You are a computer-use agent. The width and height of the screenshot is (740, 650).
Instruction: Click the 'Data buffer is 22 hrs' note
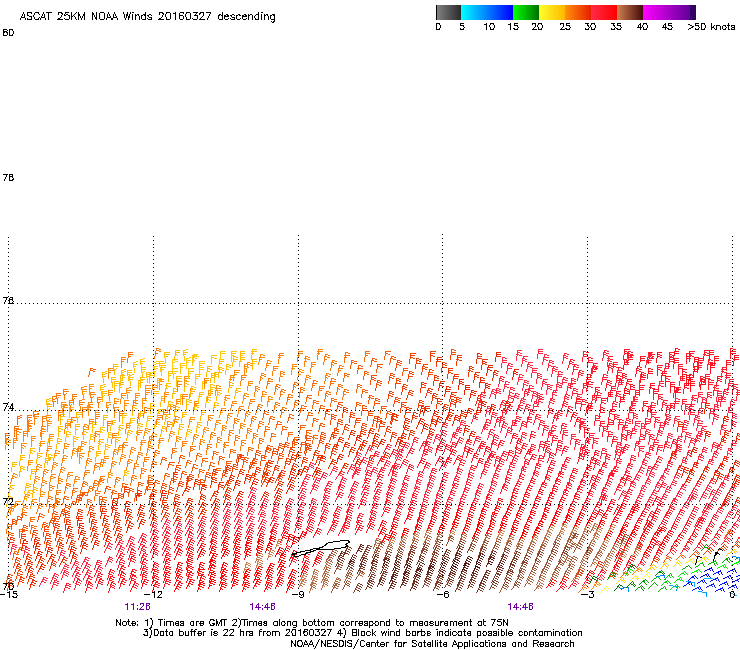(x=362, y=633)
